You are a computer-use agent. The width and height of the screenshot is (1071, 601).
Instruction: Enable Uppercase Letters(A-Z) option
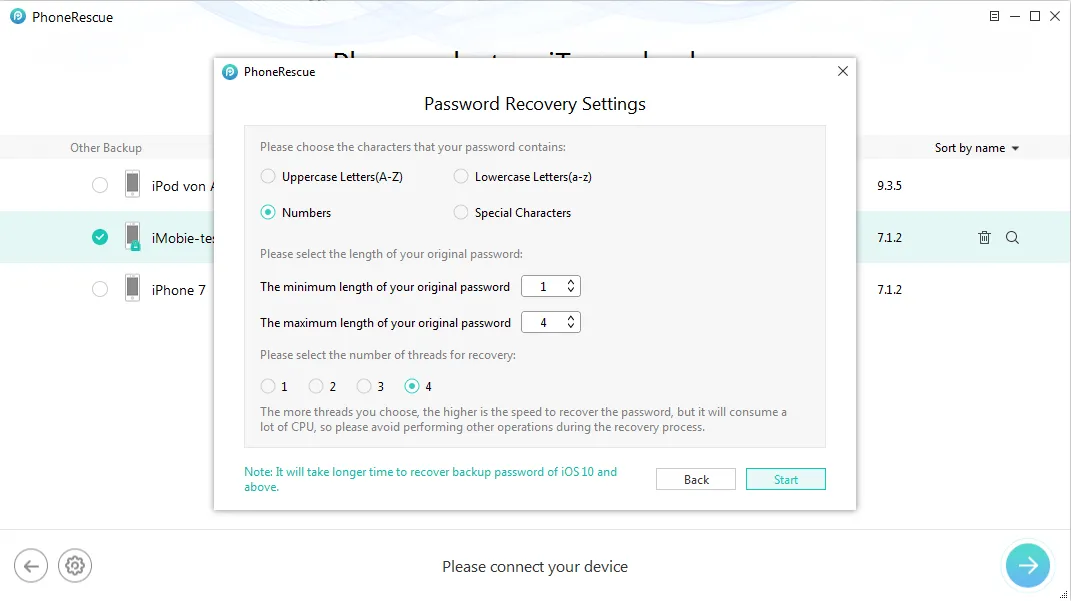(x=268, y=177)
